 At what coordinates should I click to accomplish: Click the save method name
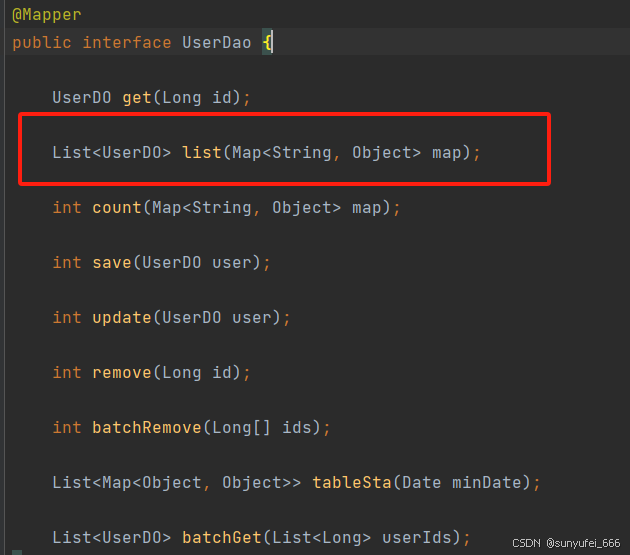112,263
